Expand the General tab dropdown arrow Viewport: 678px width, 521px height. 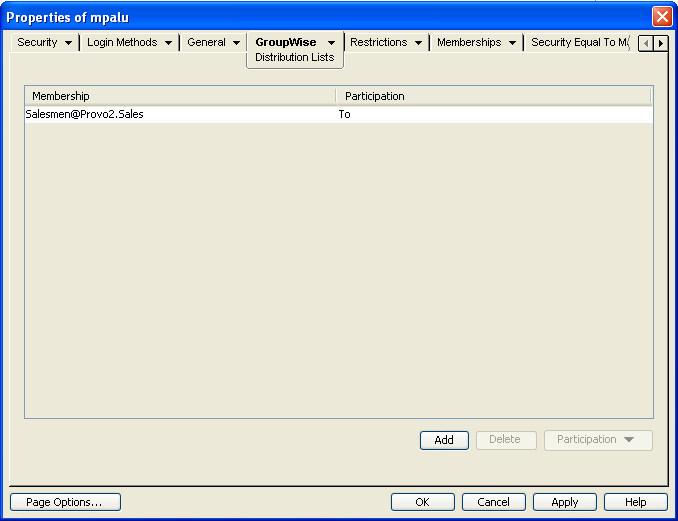236,43
